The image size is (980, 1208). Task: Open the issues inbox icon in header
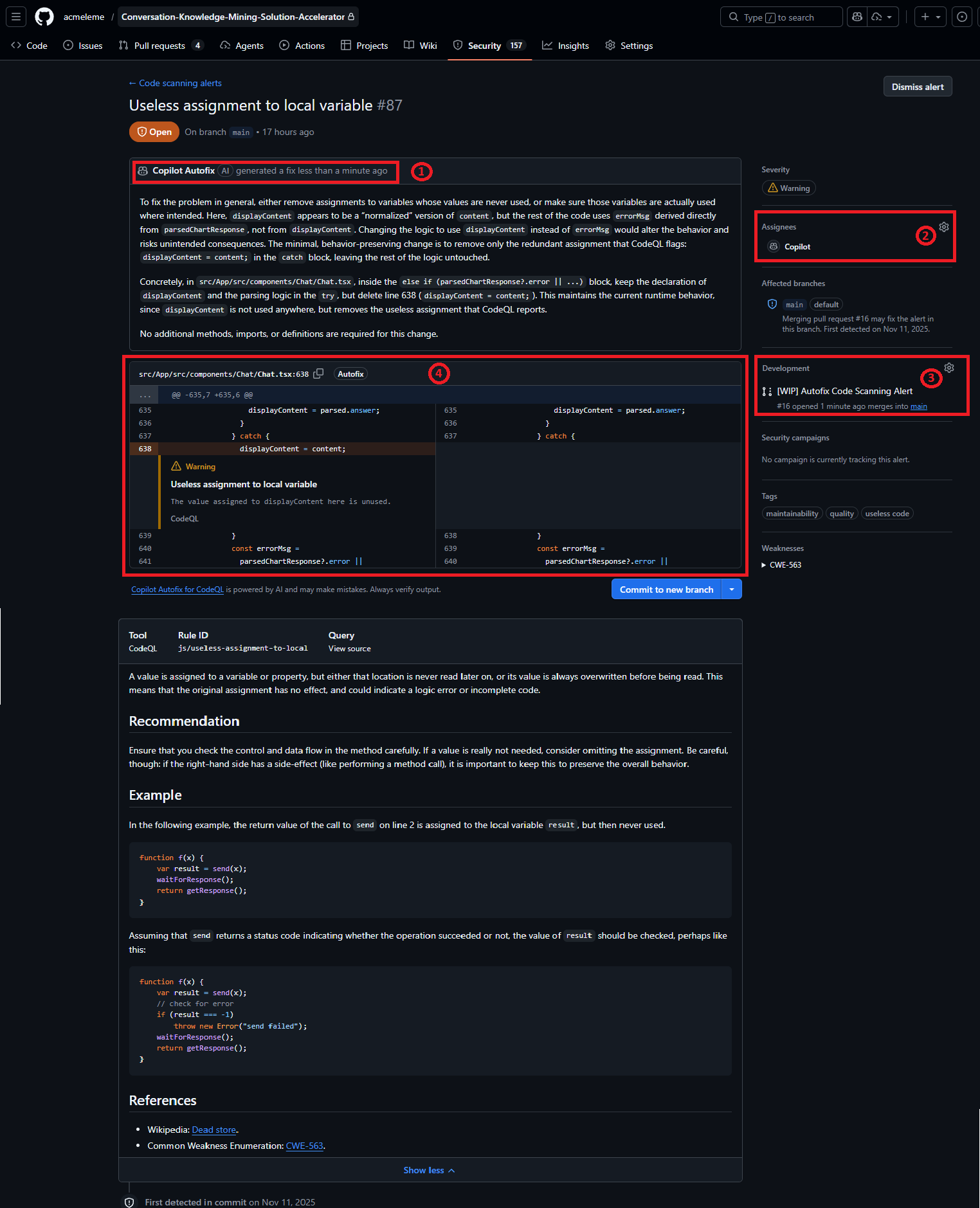[962, 17]
